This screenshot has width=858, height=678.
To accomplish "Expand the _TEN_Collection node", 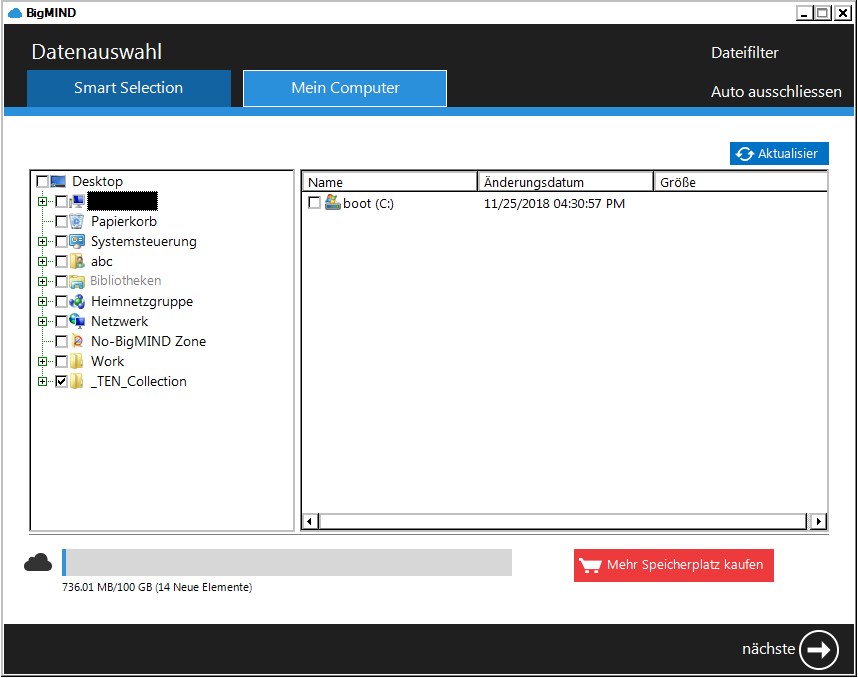I will (42, 381).
